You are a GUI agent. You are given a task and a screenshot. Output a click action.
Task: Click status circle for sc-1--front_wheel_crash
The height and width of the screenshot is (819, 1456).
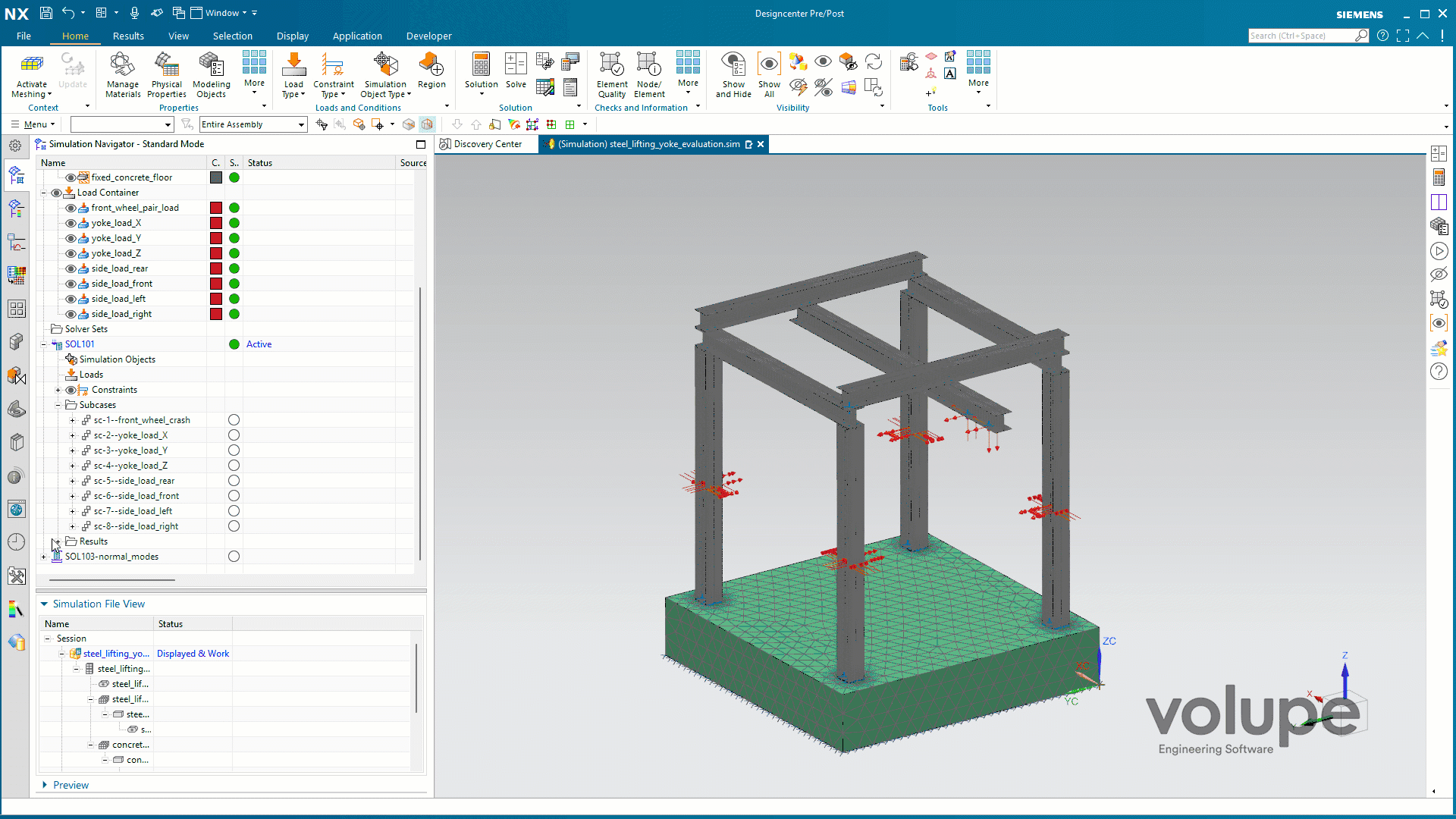coord(234,420)
